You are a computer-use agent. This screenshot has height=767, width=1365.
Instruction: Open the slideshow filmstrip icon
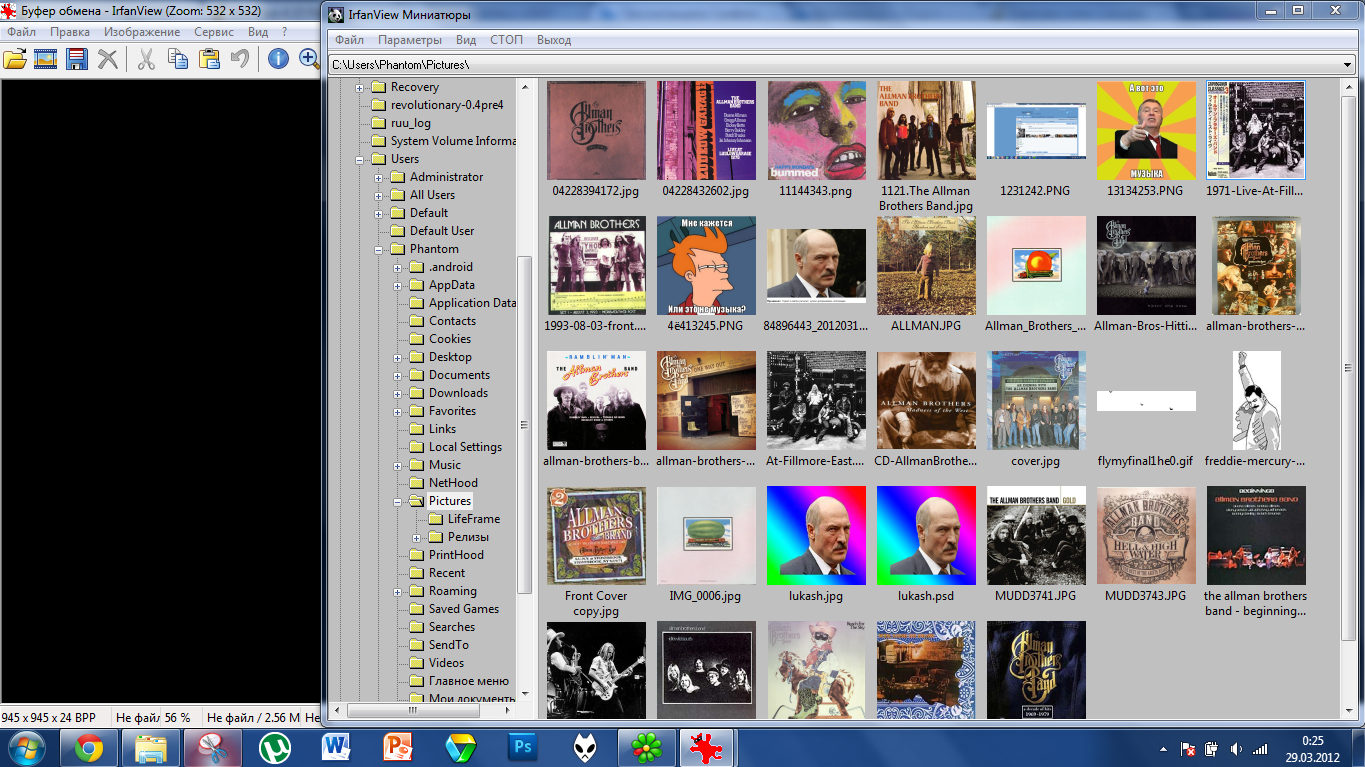45,59
